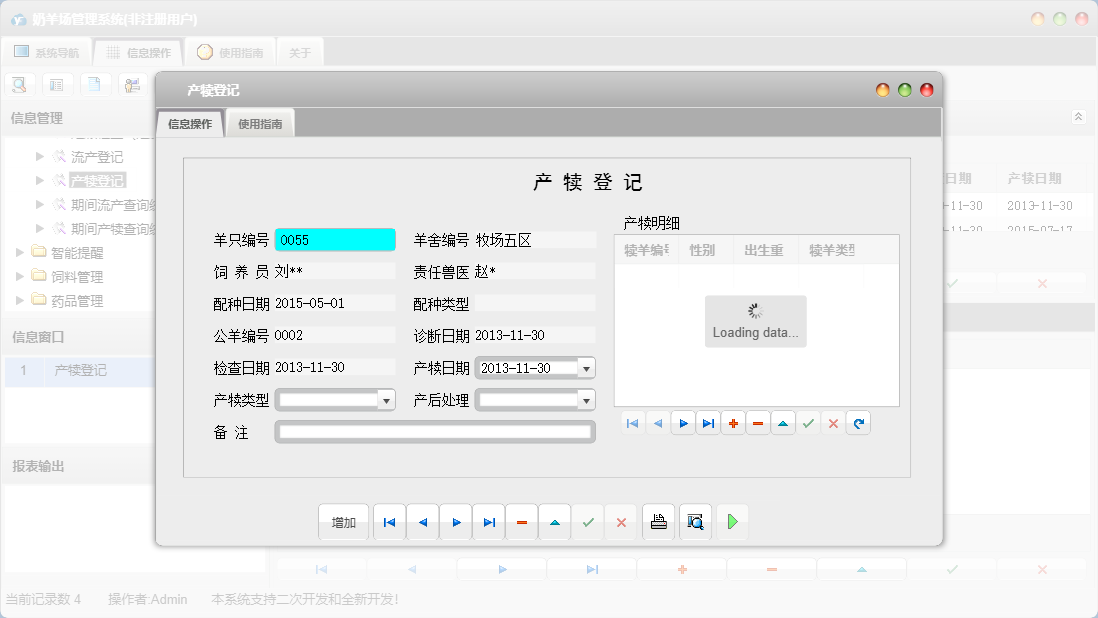Select the print icon at dialog bottom
Viewport: 1098px width, 618px height.
tap(658, 521)
